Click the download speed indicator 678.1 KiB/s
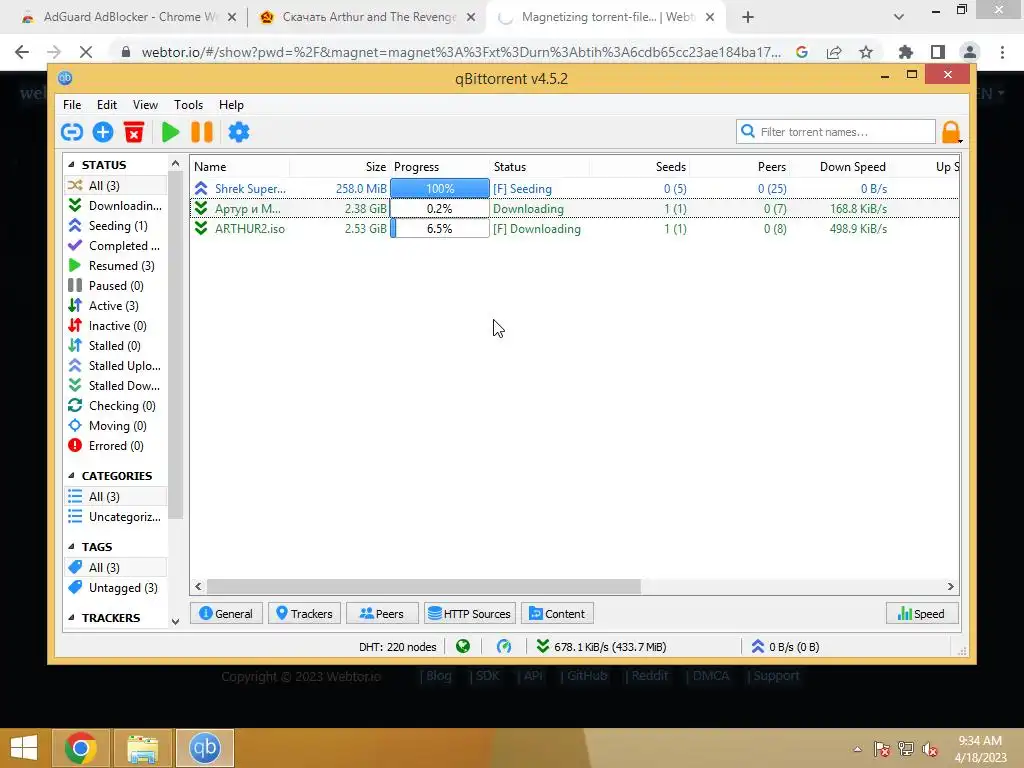The width and height of the screenshot is (1024, 768). [x=601, y=647]
